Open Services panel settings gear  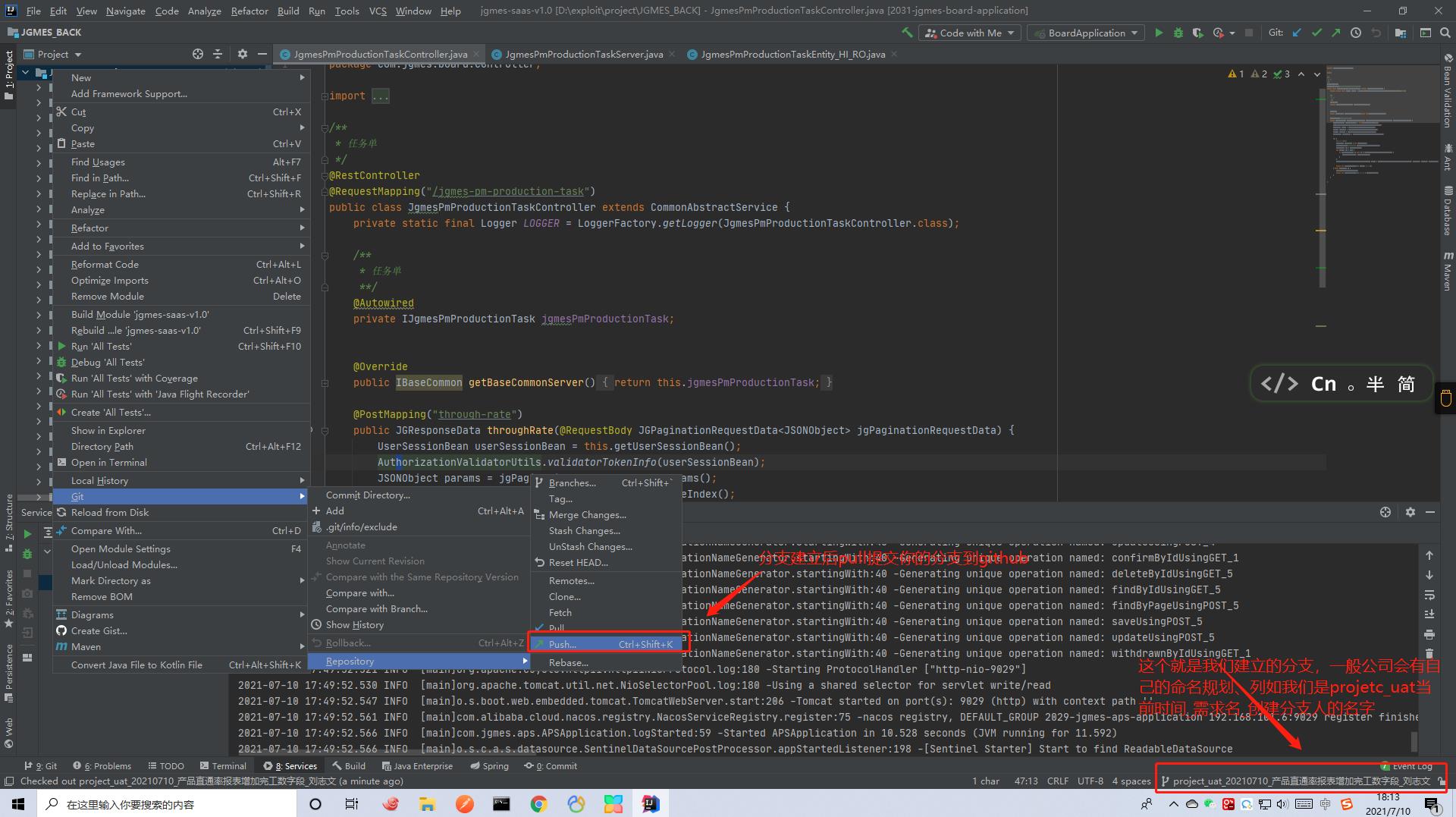(x=1410, y=512)
